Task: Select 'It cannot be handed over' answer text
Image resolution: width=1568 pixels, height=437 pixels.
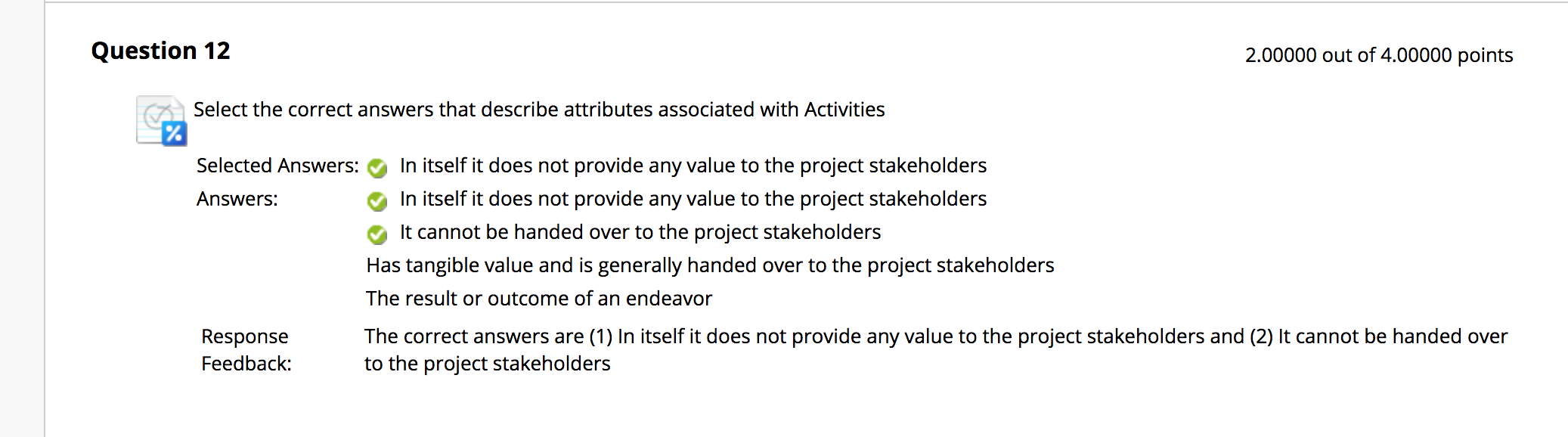Action: pos(640,232)
